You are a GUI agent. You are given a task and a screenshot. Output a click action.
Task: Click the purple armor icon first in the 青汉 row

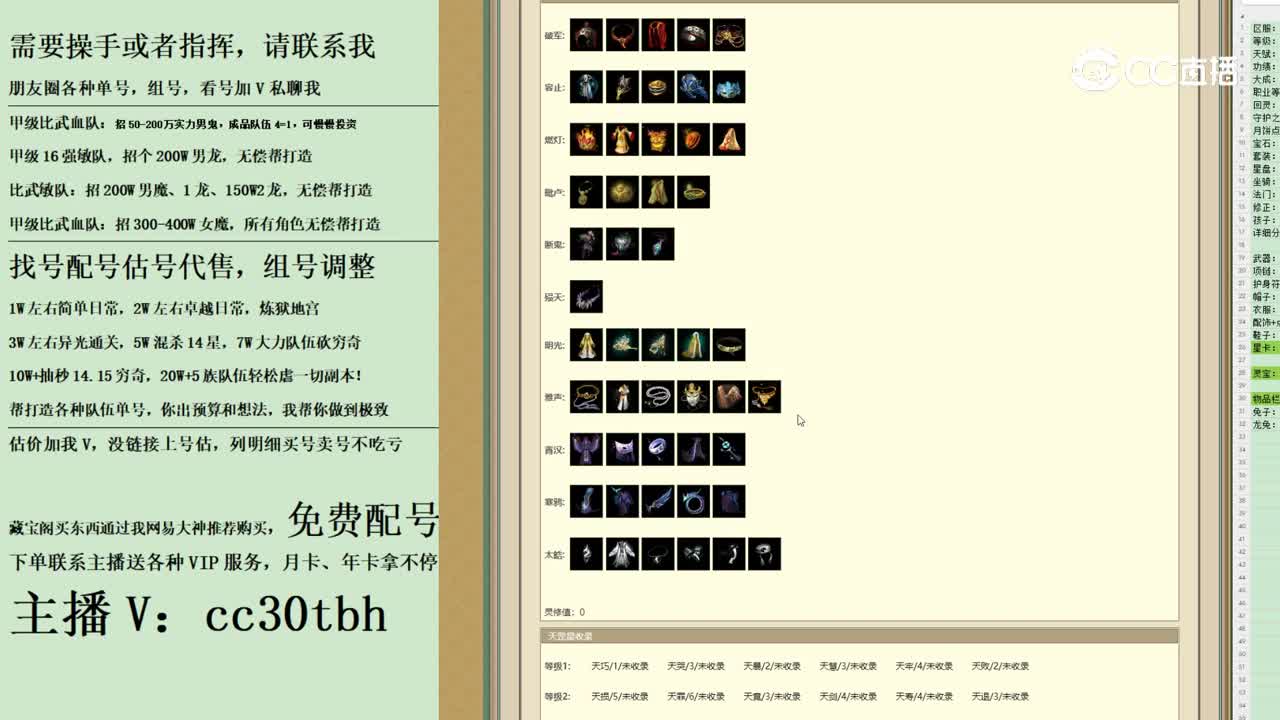coord(586,449)
